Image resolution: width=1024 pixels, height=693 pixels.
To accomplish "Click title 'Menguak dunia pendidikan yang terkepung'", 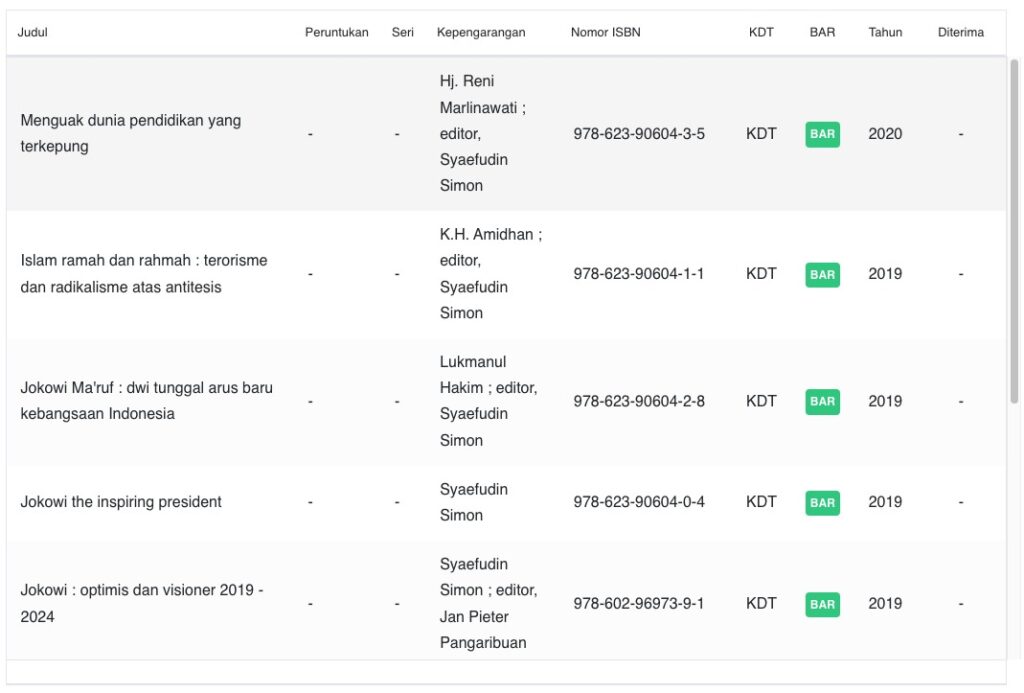I will pyautogui.click(x=130, y=133).
